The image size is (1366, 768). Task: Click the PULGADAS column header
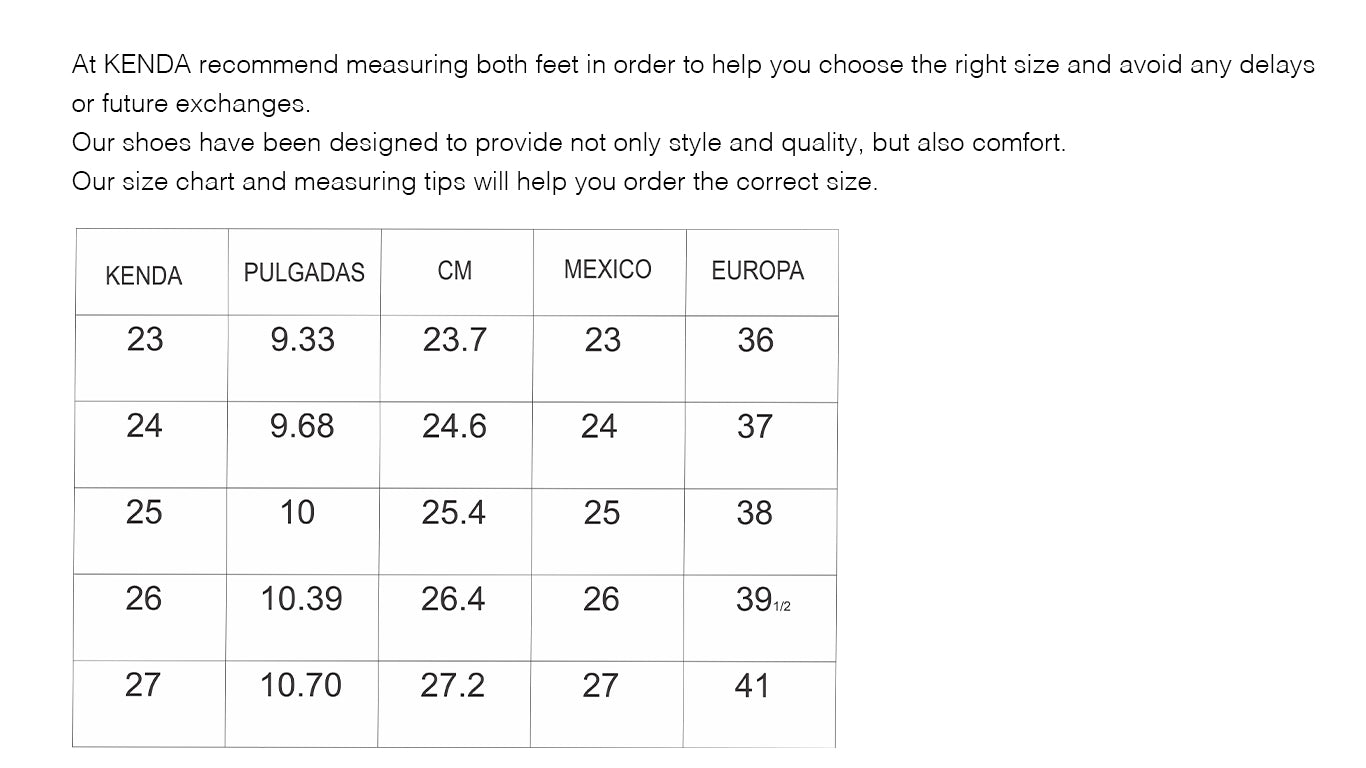304,273
